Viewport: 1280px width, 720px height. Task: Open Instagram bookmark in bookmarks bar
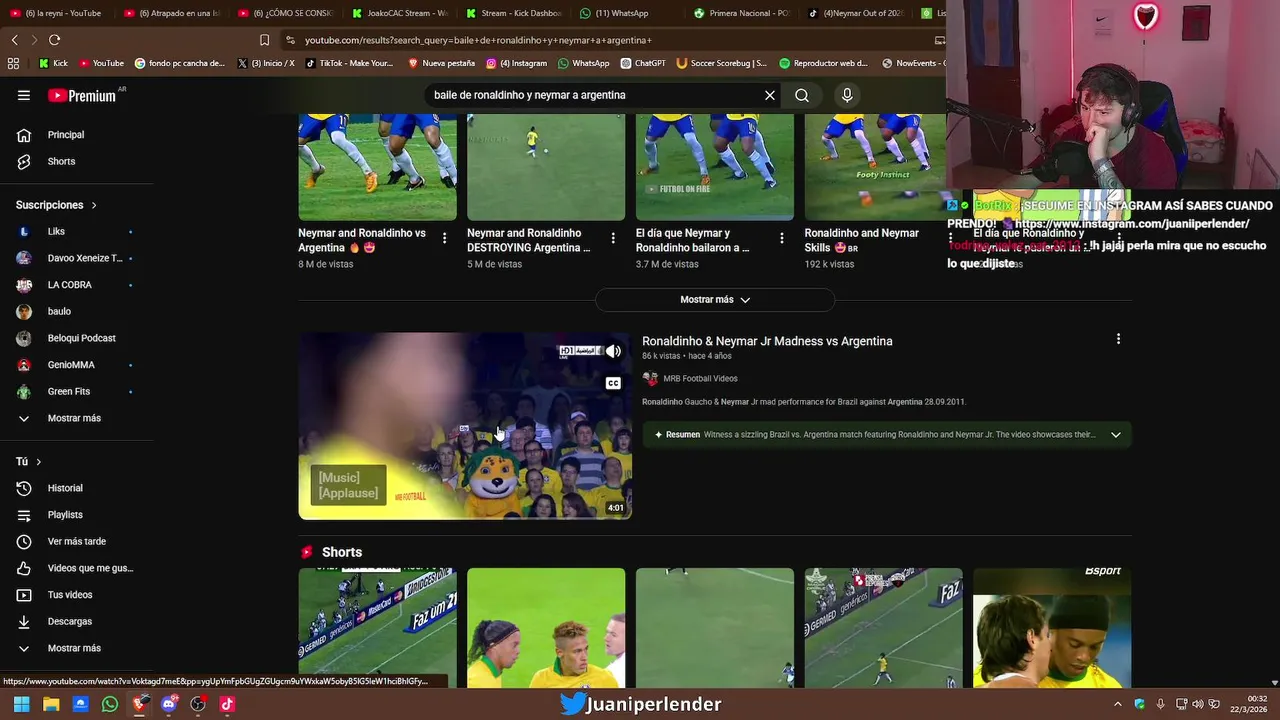[516, 63]
